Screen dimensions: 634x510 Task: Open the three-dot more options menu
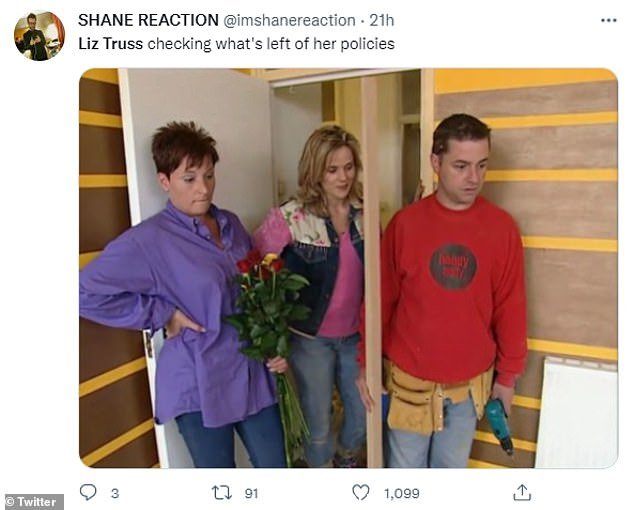(x=609, y=20)
